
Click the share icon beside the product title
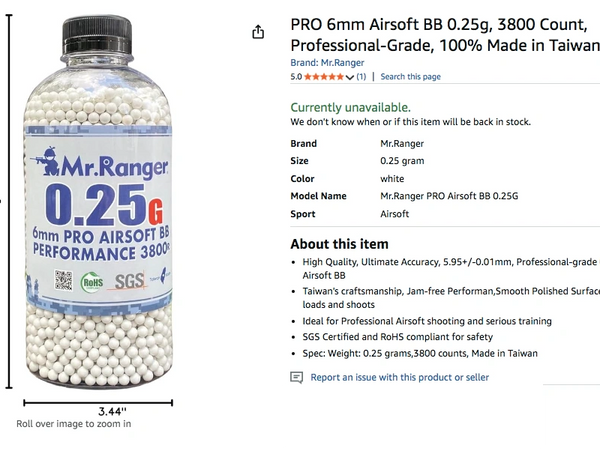(x=258, y=32)
